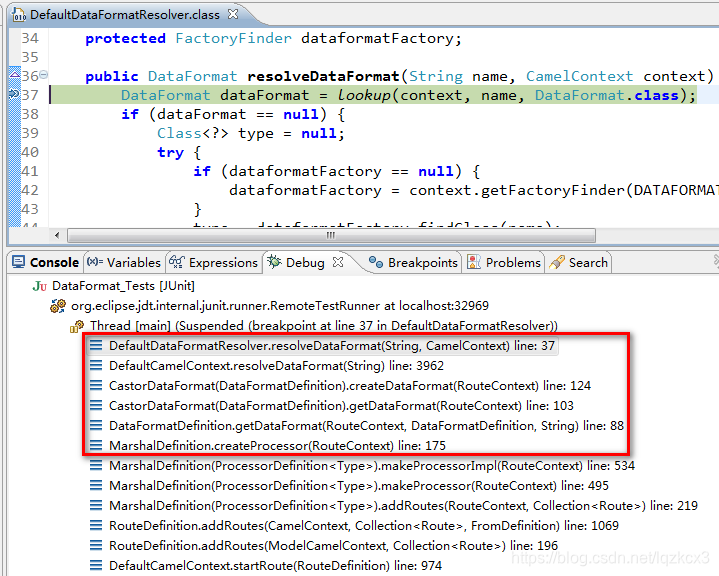The image size is (719, 576).
Task: Click the Search flashlight icon
Action: coord(557,262)
